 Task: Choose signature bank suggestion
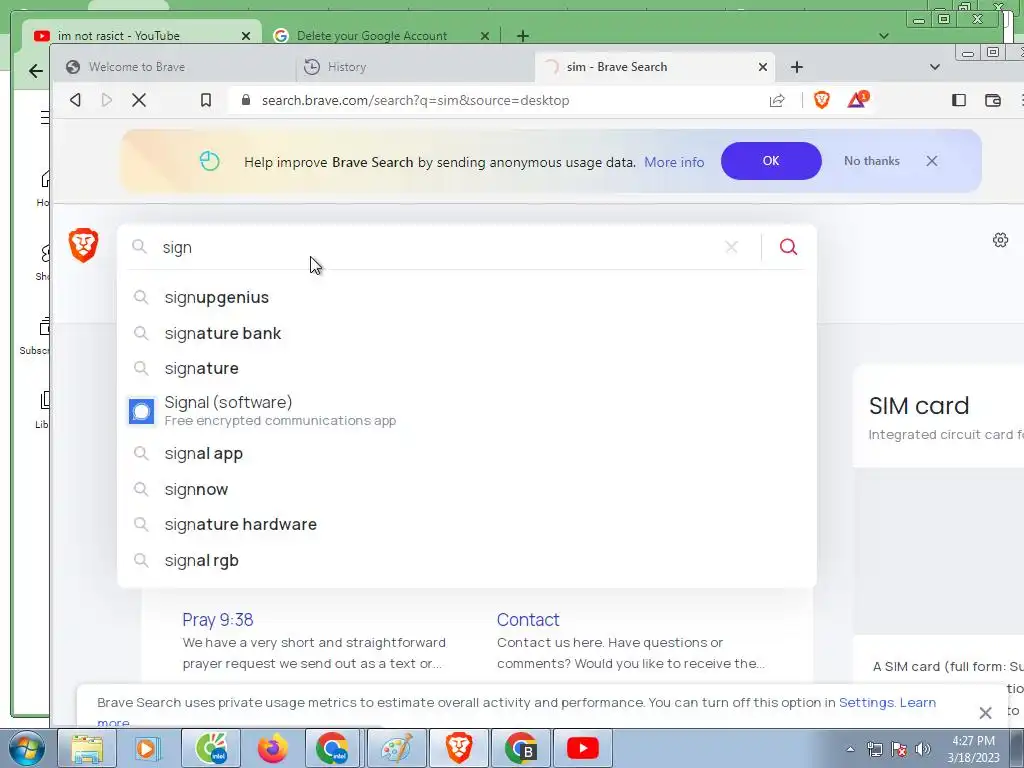click(x=467, y=333)
